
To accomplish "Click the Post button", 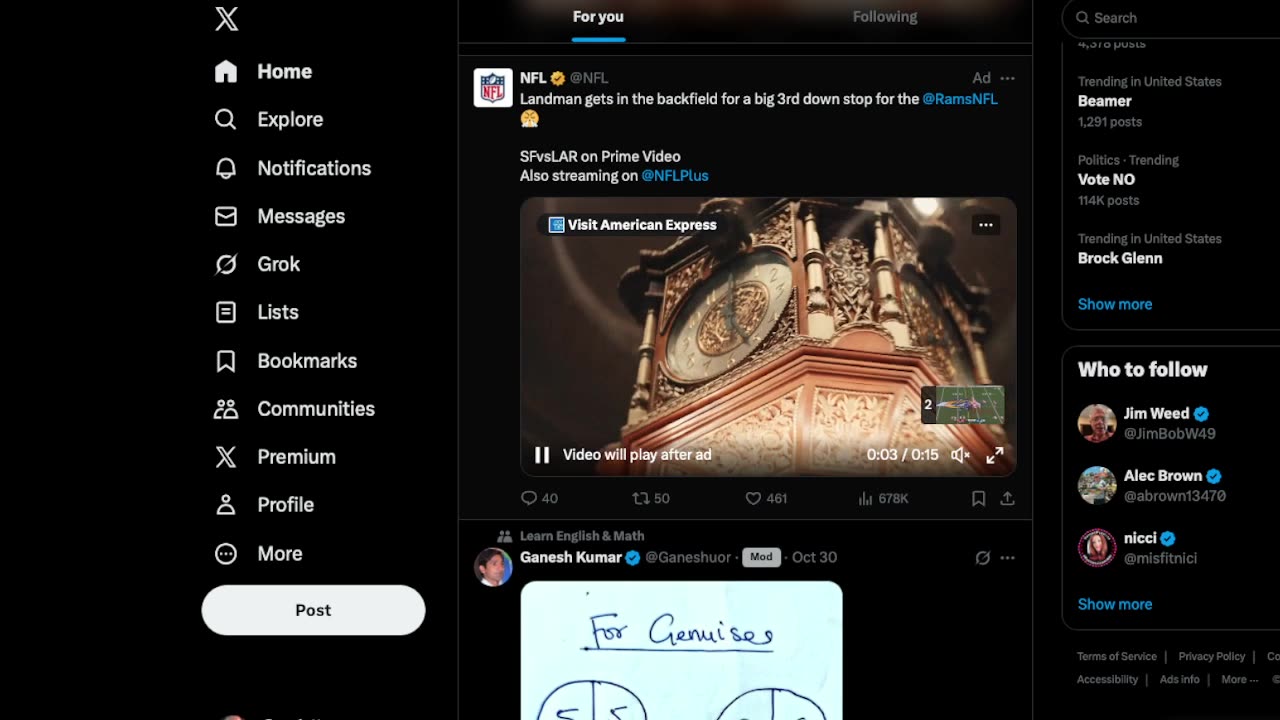I will (x=313, y=610).
